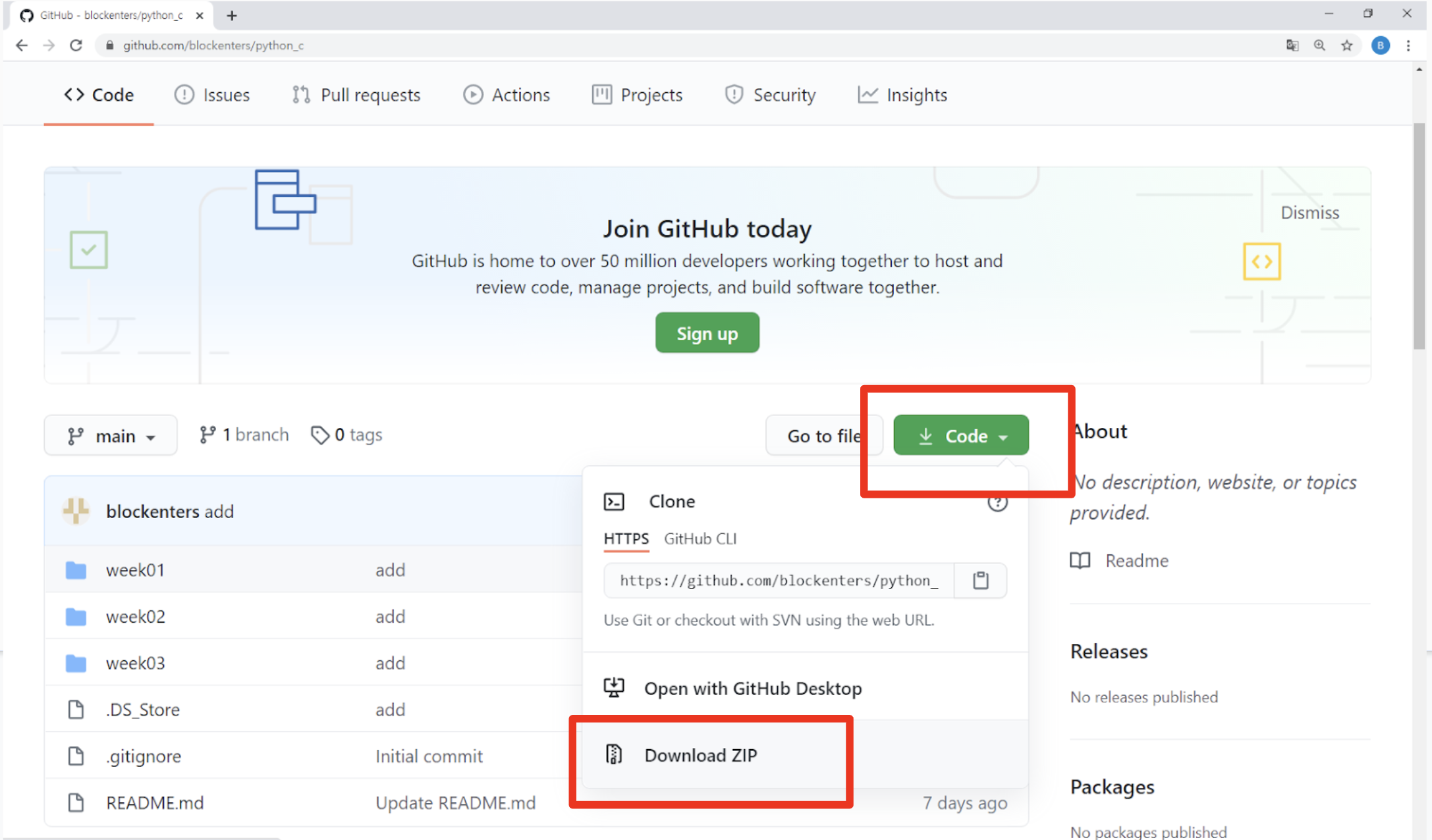Image resolution: width=1432 pixels, height=840 pixels.
Task: Switch to the Issues tab
Action: 212,95
